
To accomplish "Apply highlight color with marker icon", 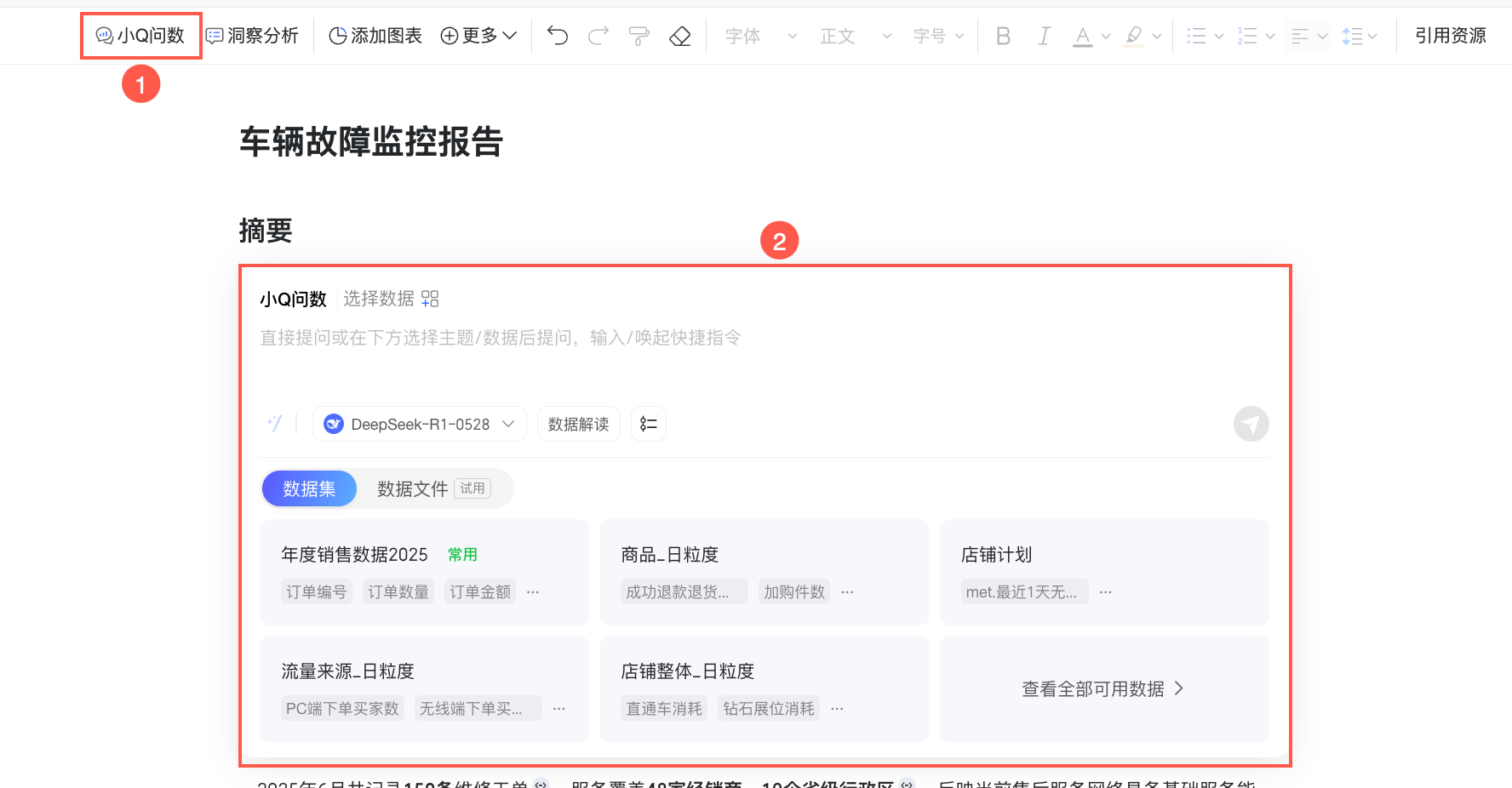I will point(1134,36).
